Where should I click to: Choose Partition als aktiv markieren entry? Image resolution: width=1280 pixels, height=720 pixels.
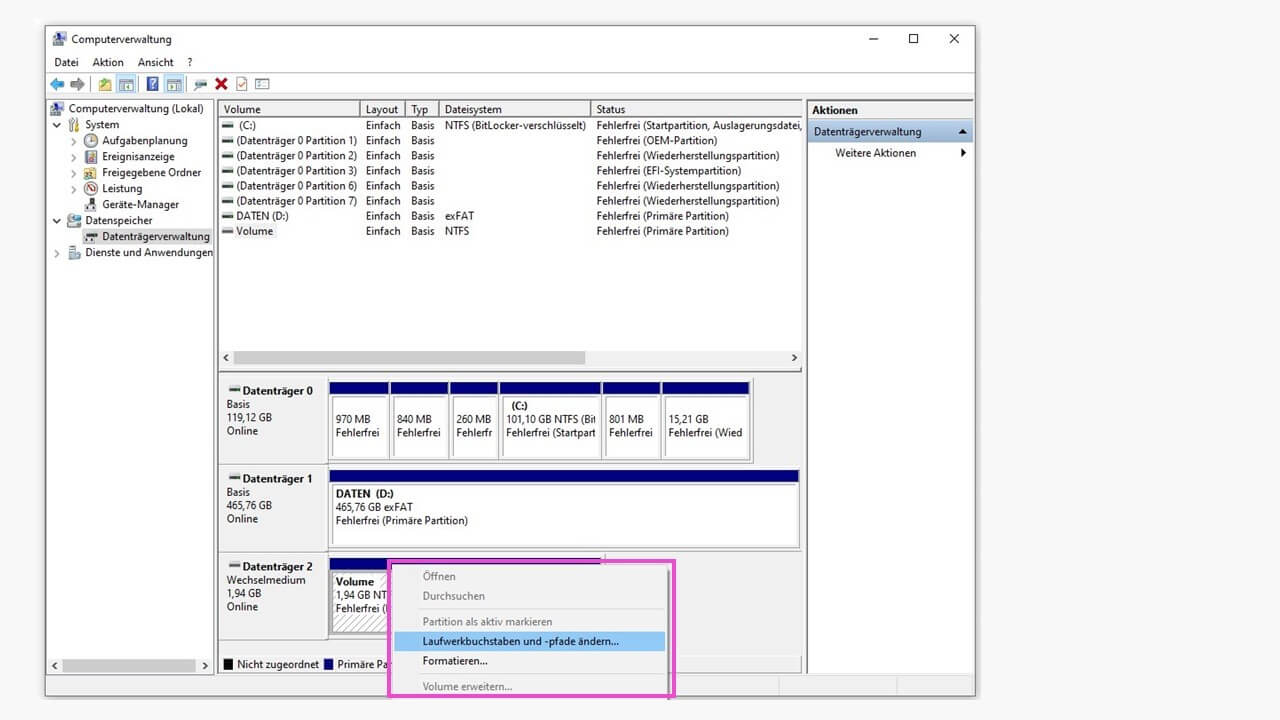529,622
